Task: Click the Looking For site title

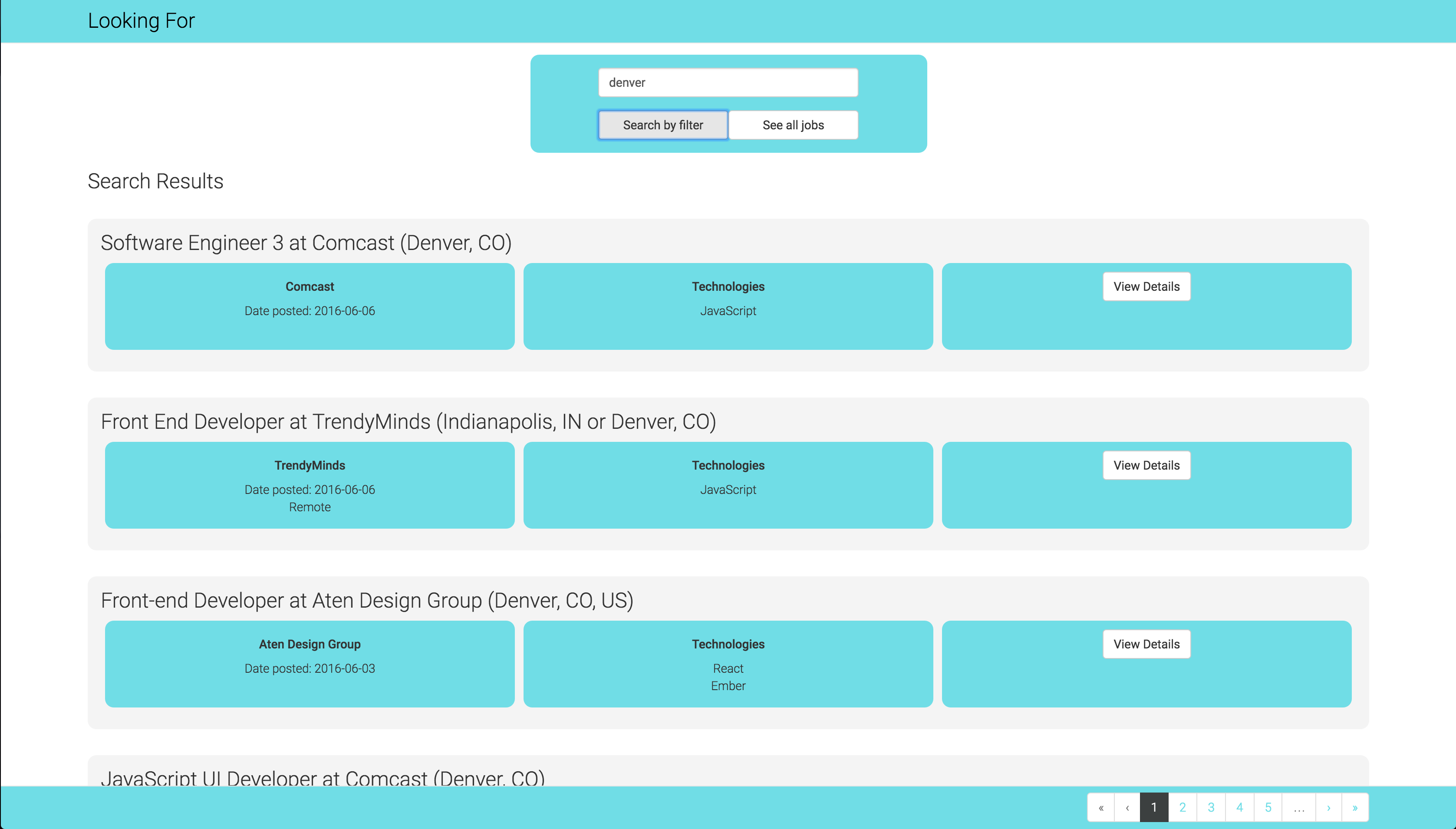Action: coord(141,21)
